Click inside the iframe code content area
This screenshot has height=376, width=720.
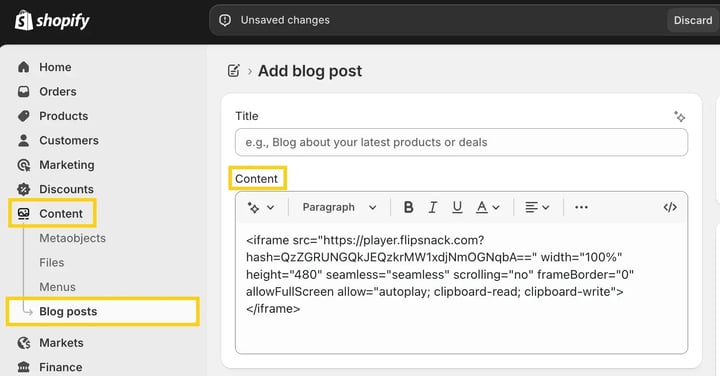click(x=461, y=288)
